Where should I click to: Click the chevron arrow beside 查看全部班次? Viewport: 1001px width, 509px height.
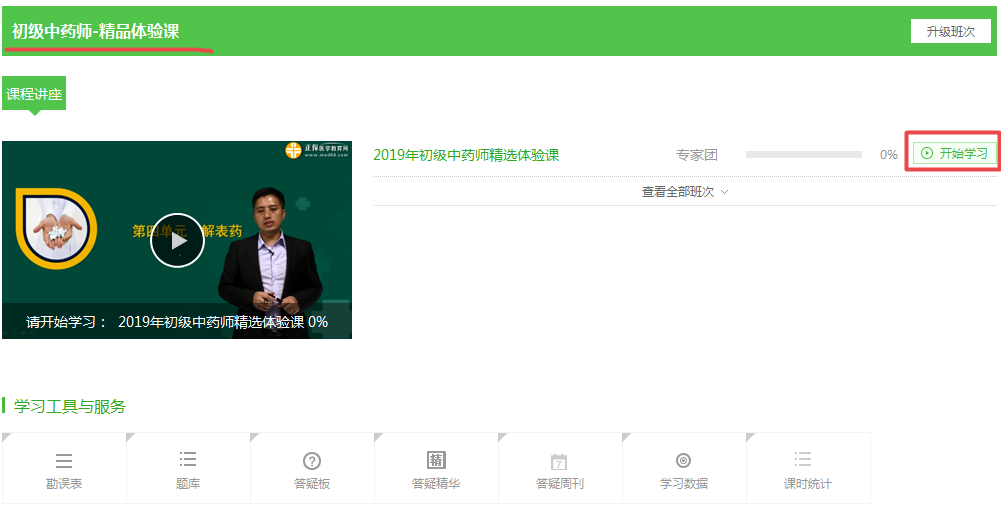725,191
